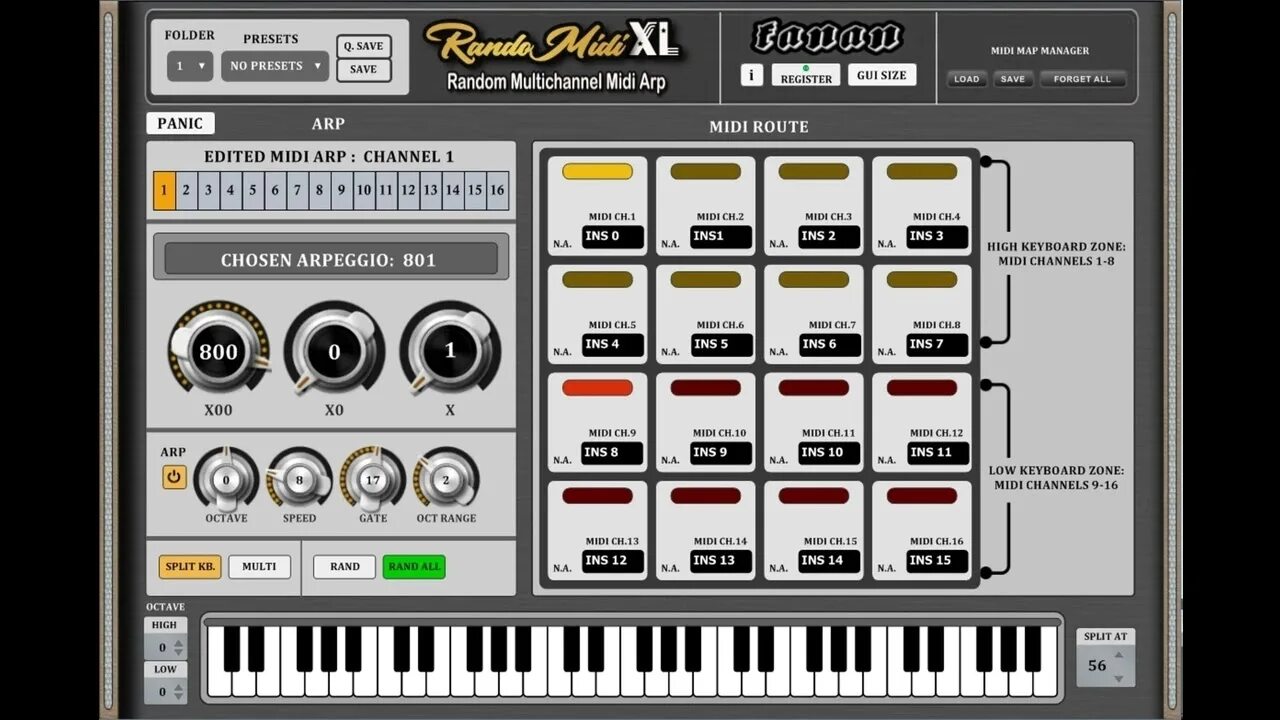Toggle the MIDI CH.12 LED indicator
Screen dimensions: 1280x720
tap(921, 387)
